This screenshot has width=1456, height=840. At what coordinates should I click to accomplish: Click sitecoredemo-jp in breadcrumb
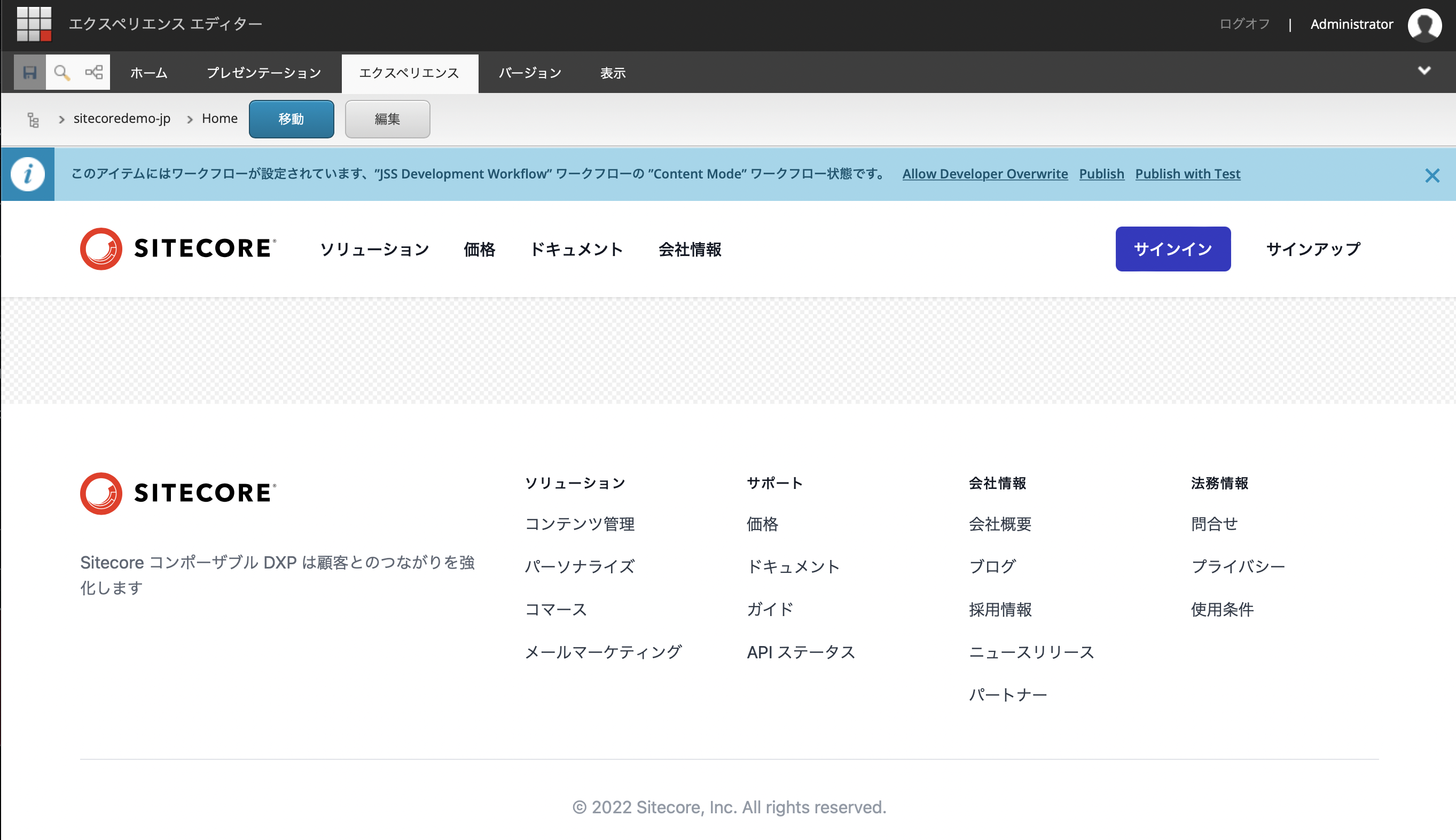coord(122,118)
